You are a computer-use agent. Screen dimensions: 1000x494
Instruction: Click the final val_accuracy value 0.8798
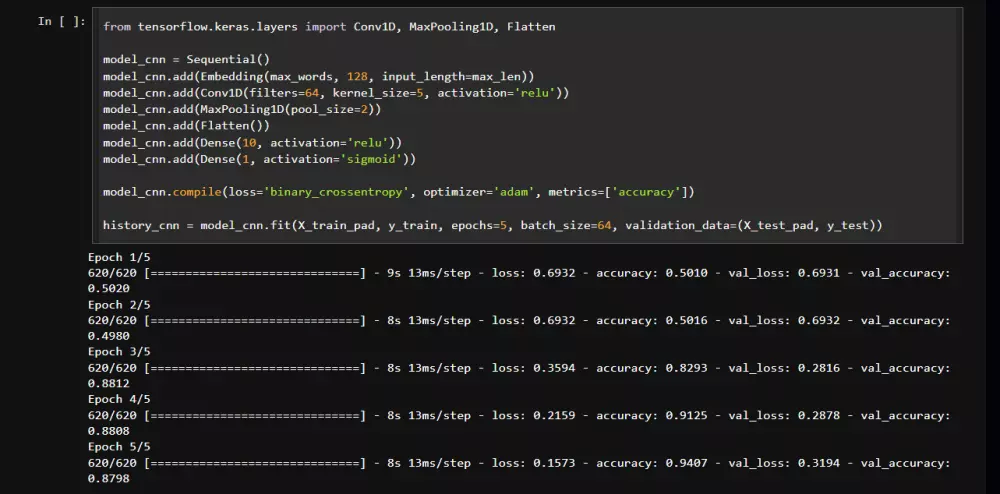tap(108, 479)
